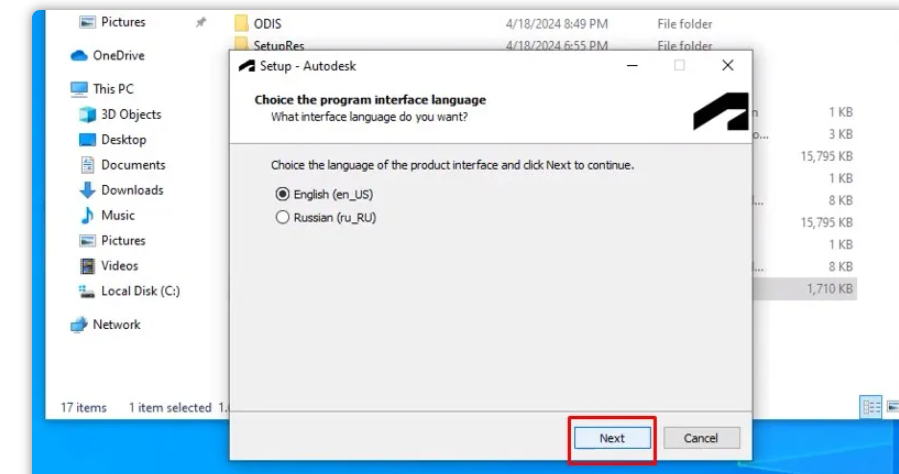Select the This PC icon
Screen dimensions: 899x474
79,88
